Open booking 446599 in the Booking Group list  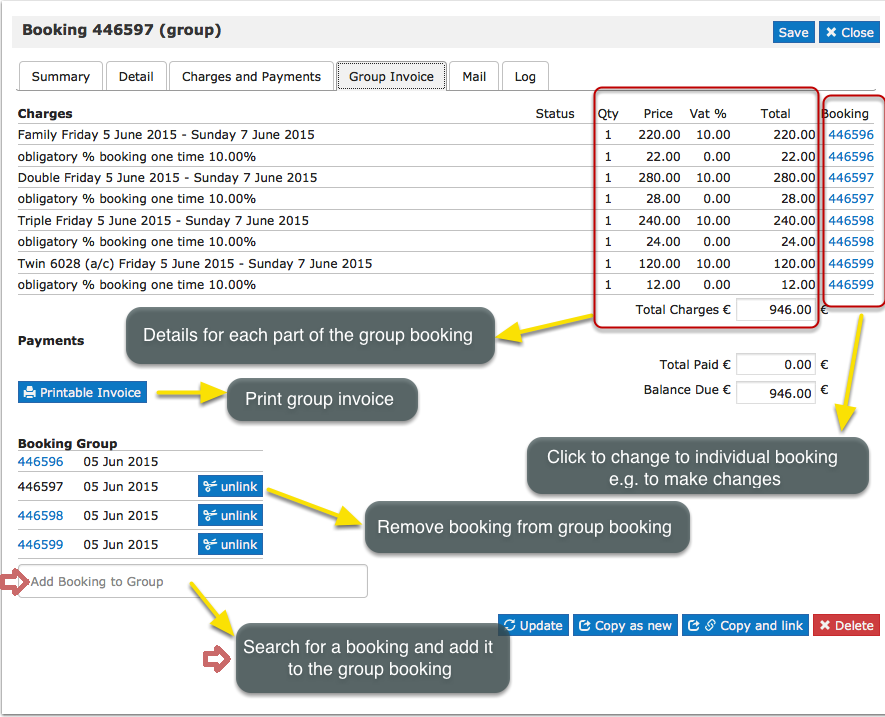[x=40, y=545]
